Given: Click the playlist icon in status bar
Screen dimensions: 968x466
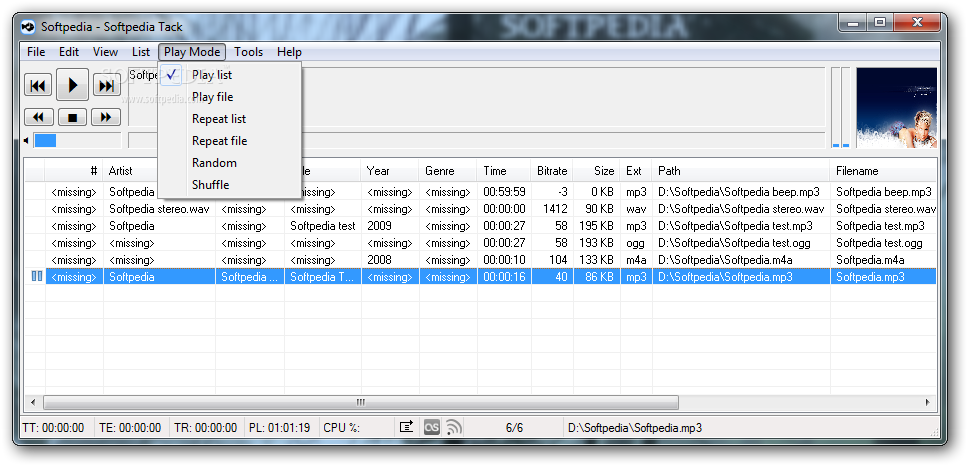Looking at the screenshot, I should pos(406,427).
